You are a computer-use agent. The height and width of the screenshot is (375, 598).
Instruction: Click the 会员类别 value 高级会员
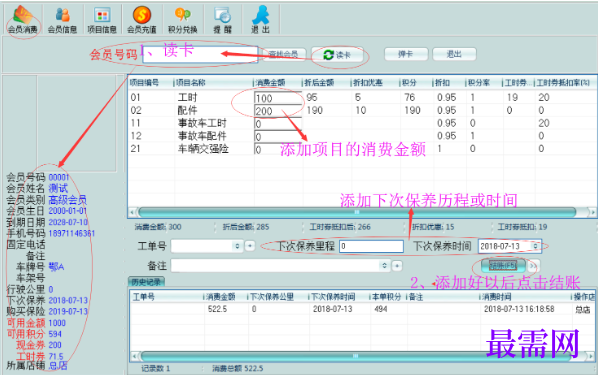[68, 200]
